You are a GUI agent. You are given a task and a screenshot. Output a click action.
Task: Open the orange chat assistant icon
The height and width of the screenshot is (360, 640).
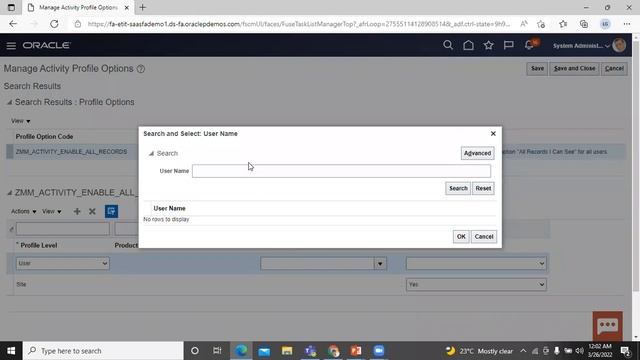(608, 326)
